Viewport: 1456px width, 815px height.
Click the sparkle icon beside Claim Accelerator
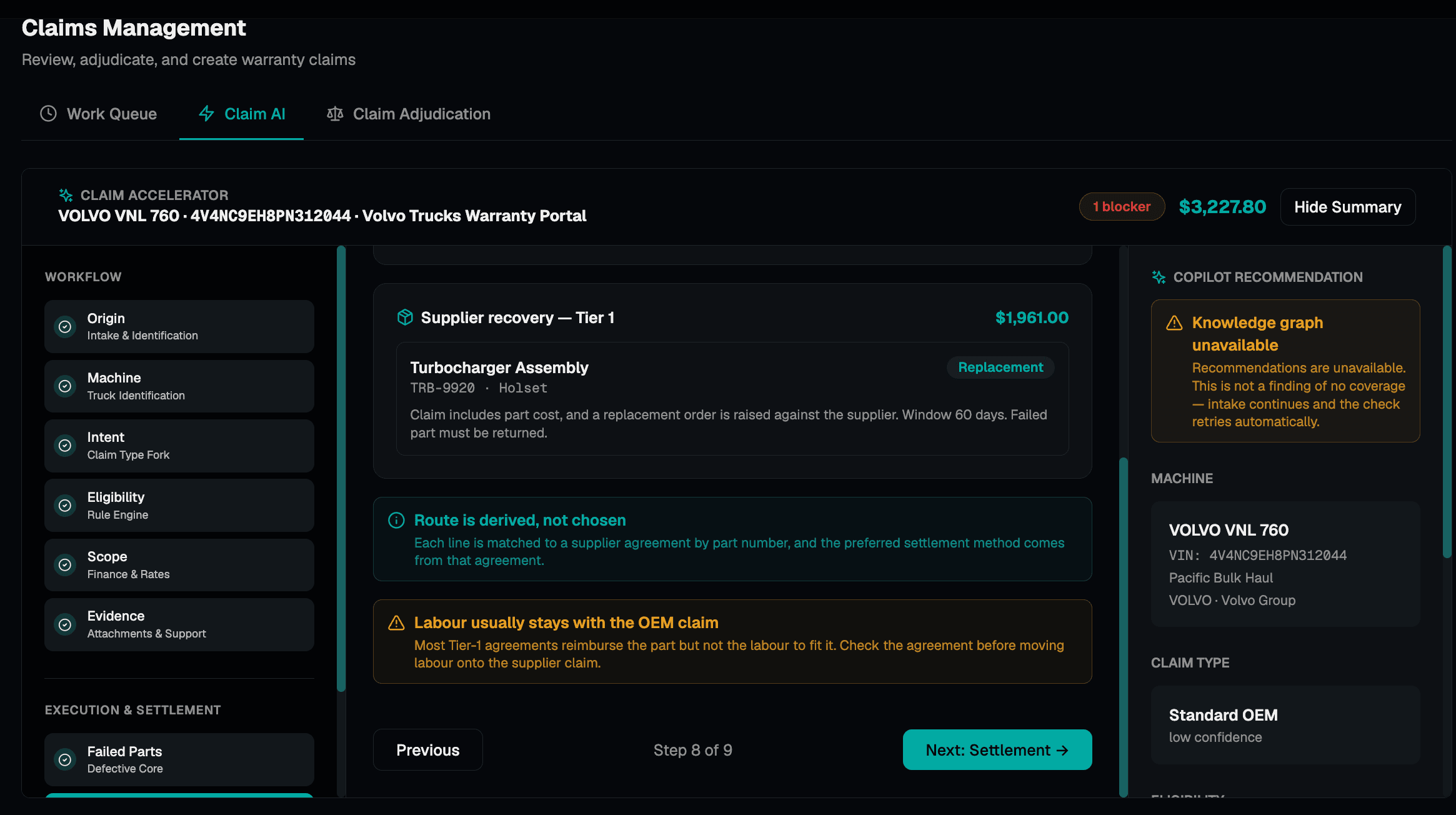[66, 195]
